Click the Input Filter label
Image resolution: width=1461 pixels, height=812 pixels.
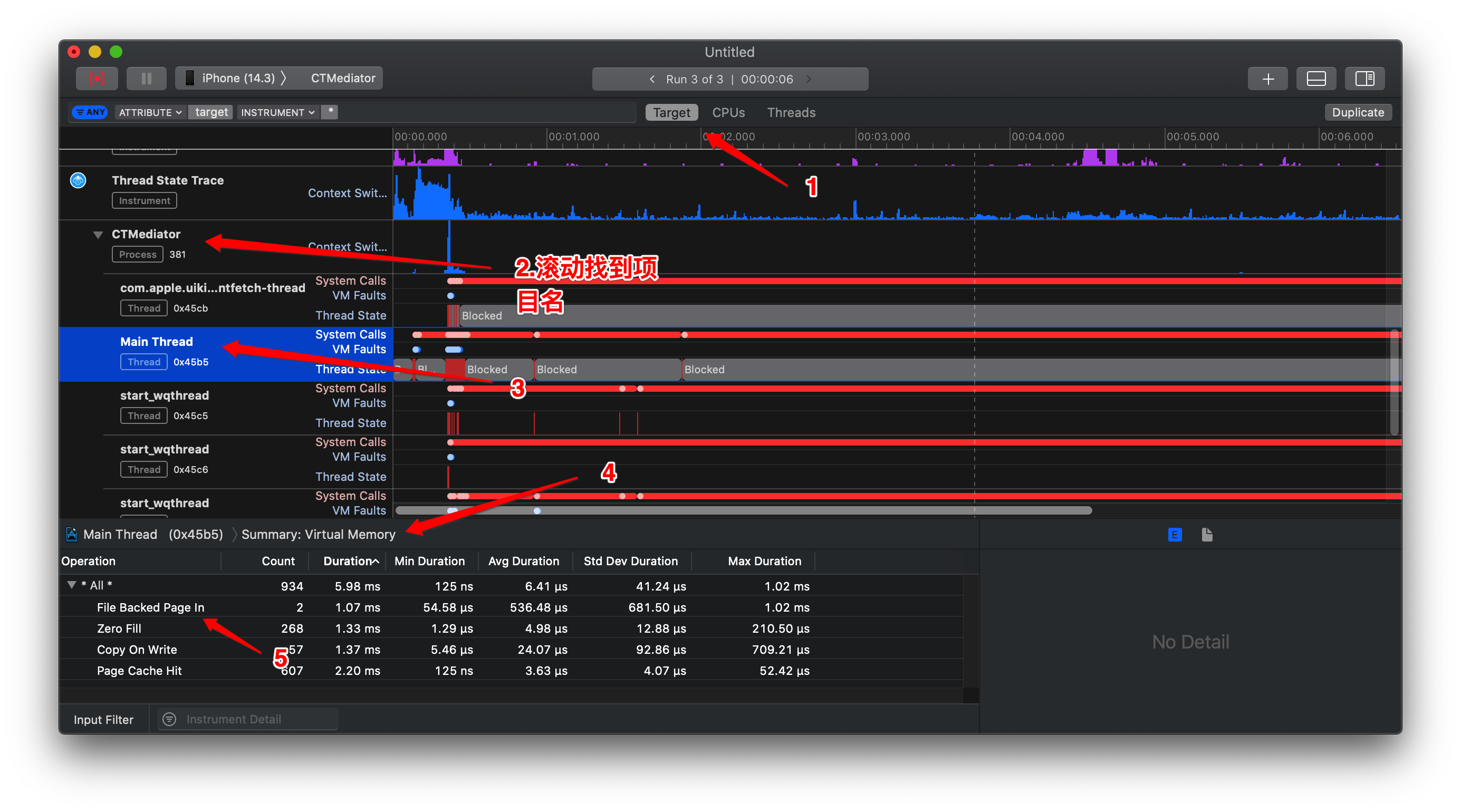[103, 719]
